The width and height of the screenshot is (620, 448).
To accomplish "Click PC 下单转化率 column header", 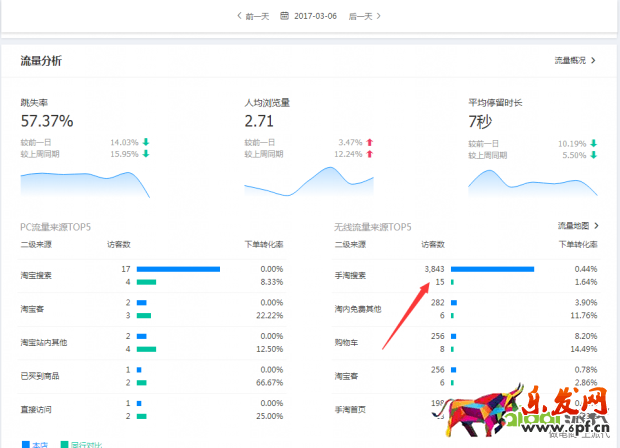I will [x=264, y=245].
